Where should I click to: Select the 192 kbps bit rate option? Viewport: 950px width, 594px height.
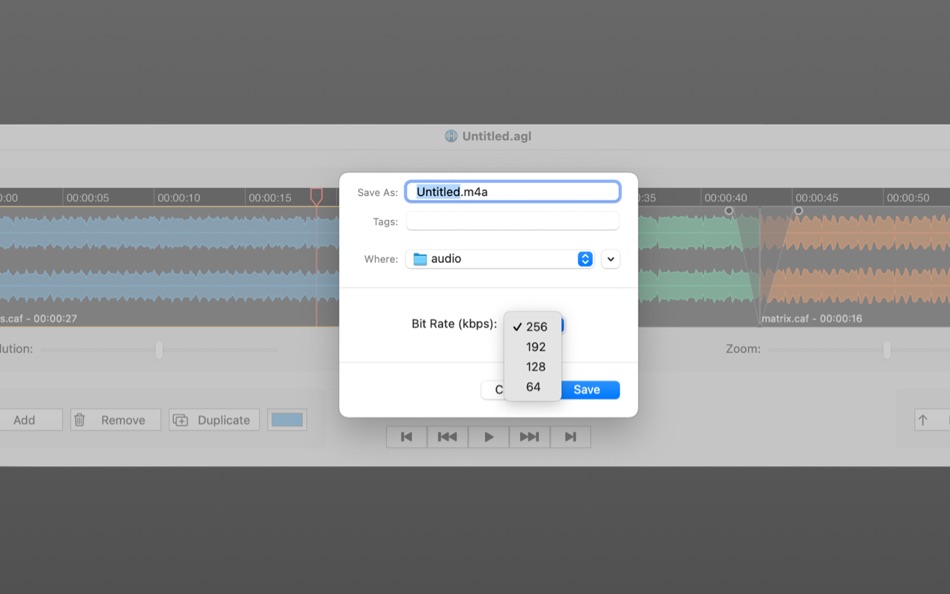click(x=535, y=346)
